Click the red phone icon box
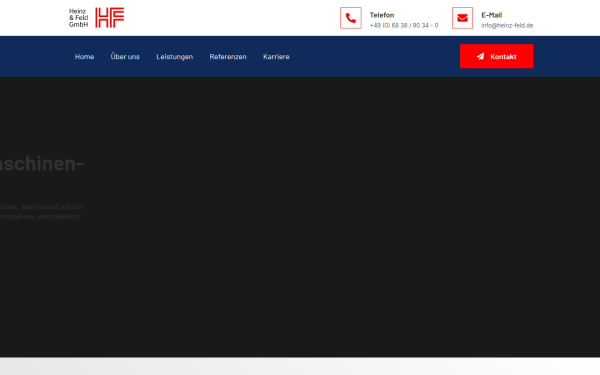This screenshot has width=600, height=375. (351, 18)
